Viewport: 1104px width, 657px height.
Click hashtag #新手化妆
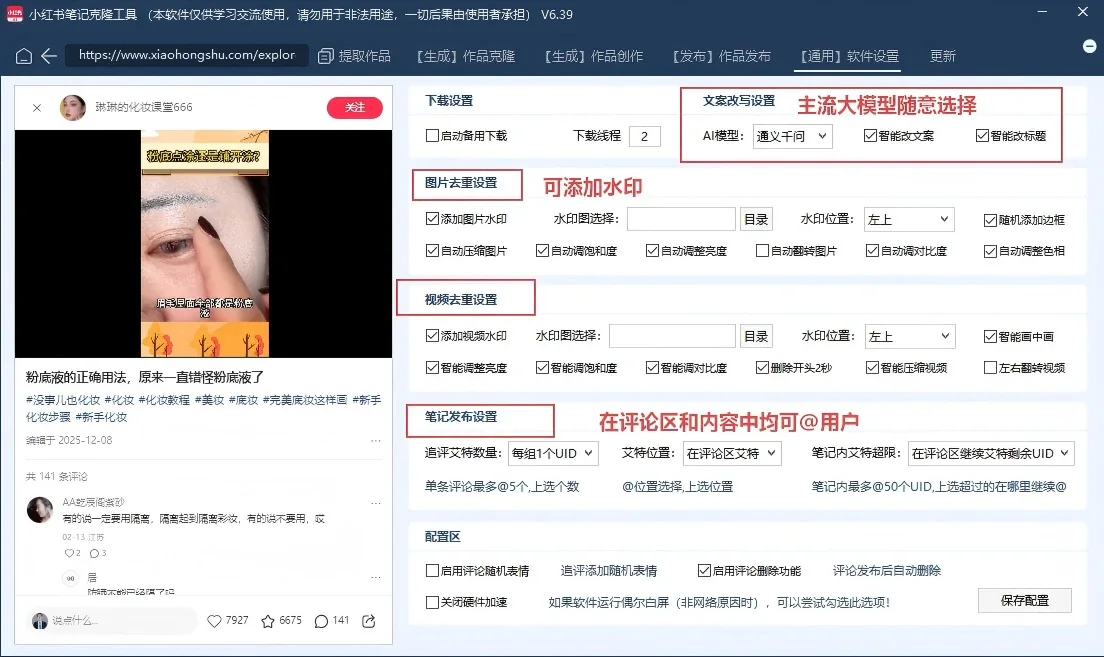pos(101,417)
